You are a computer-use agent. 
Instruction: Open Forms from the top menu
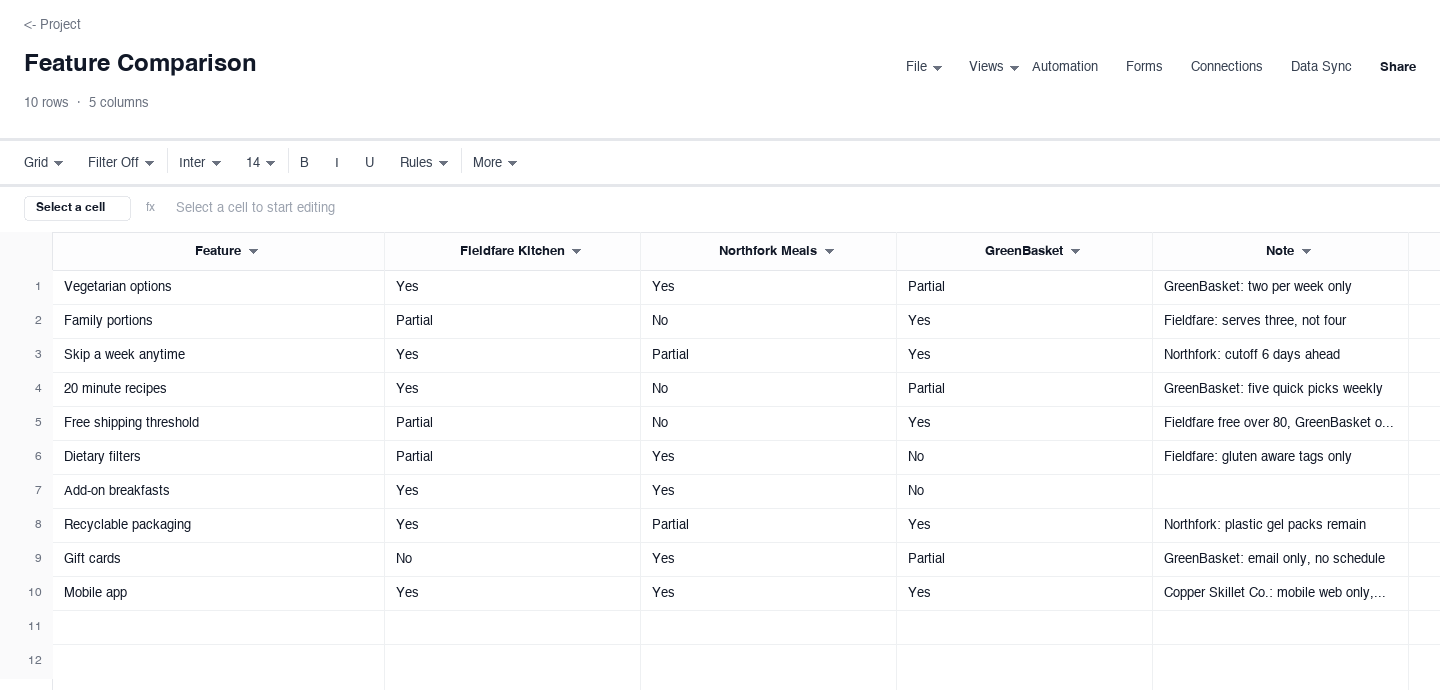coord(1144,67)
